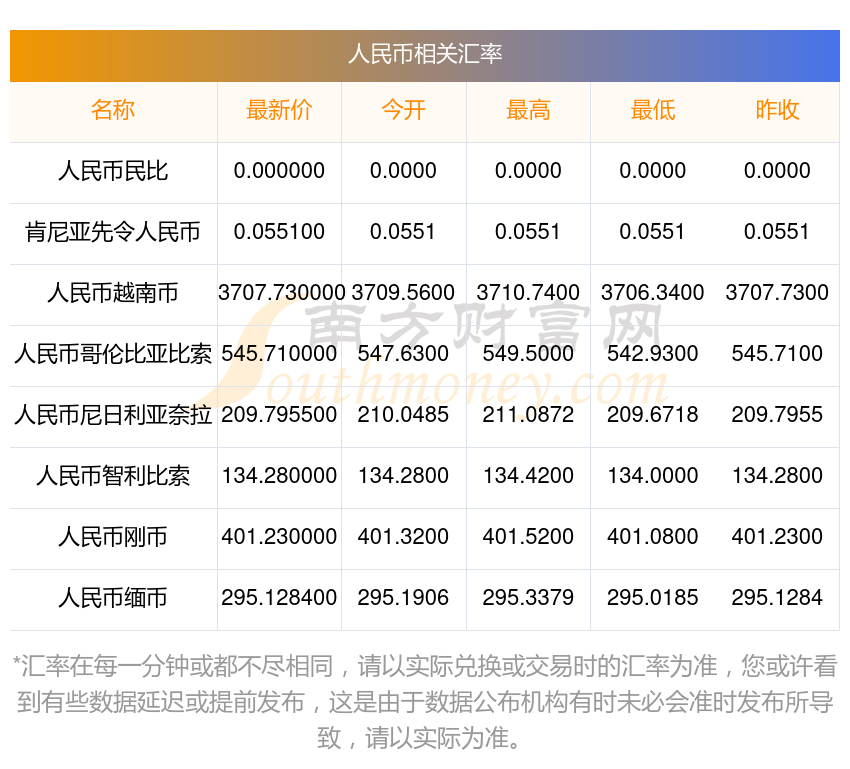The width and height of the screenshot is (850, 769).
Task: Click lowest price 401.0800 value
Action: (653, 537)
